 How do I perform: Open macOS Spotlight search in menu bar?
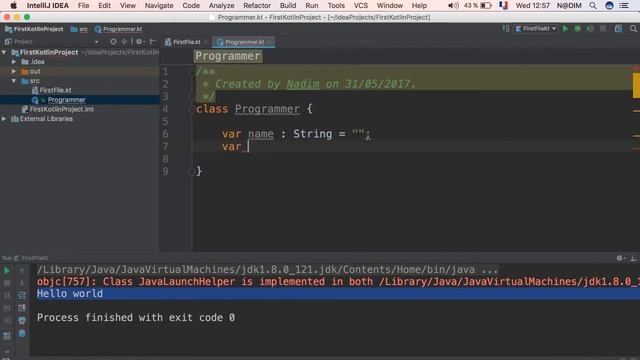(x=593, y=5)
